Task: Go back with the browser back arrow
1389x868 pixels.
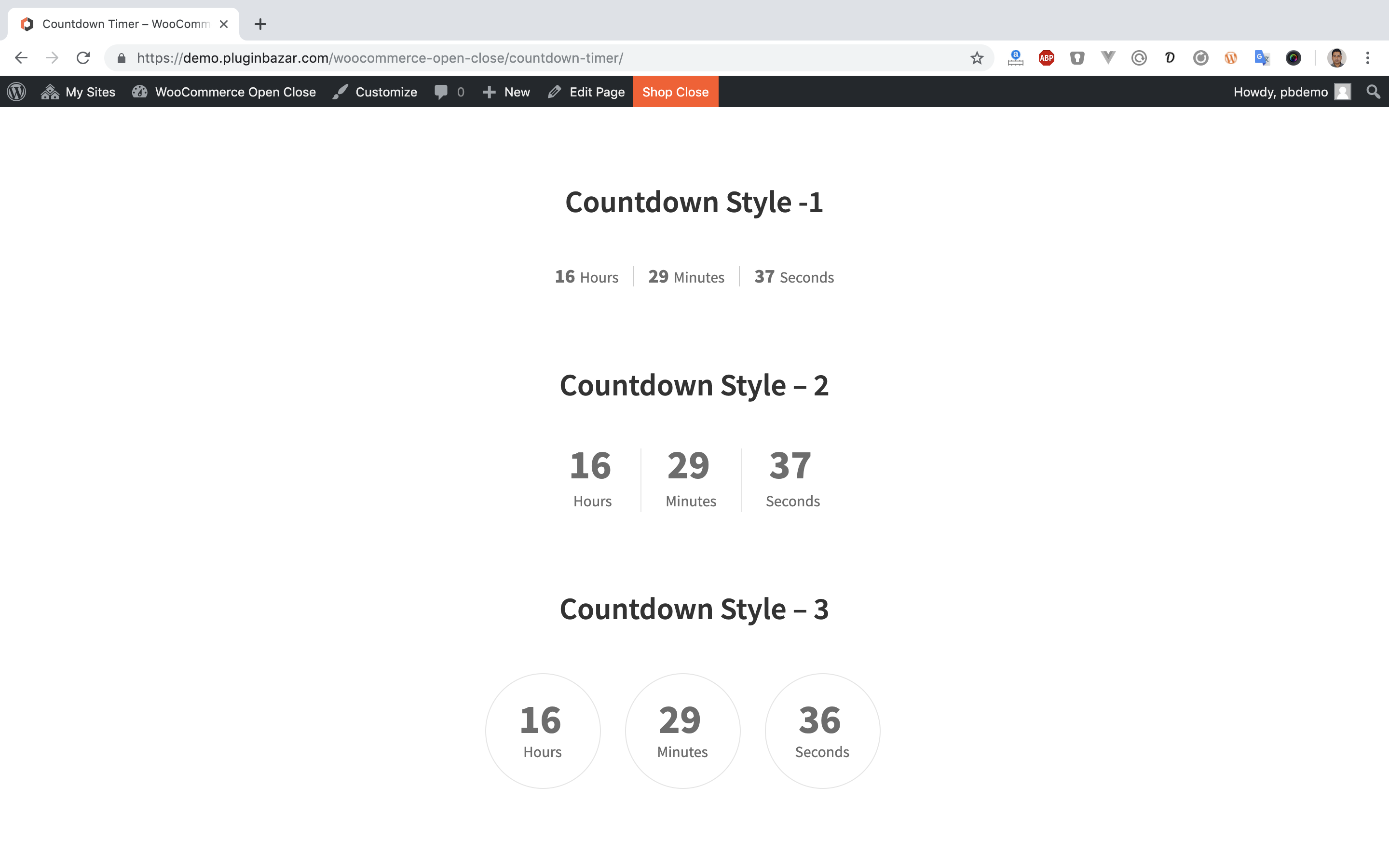Action: [x=21, y=58]
